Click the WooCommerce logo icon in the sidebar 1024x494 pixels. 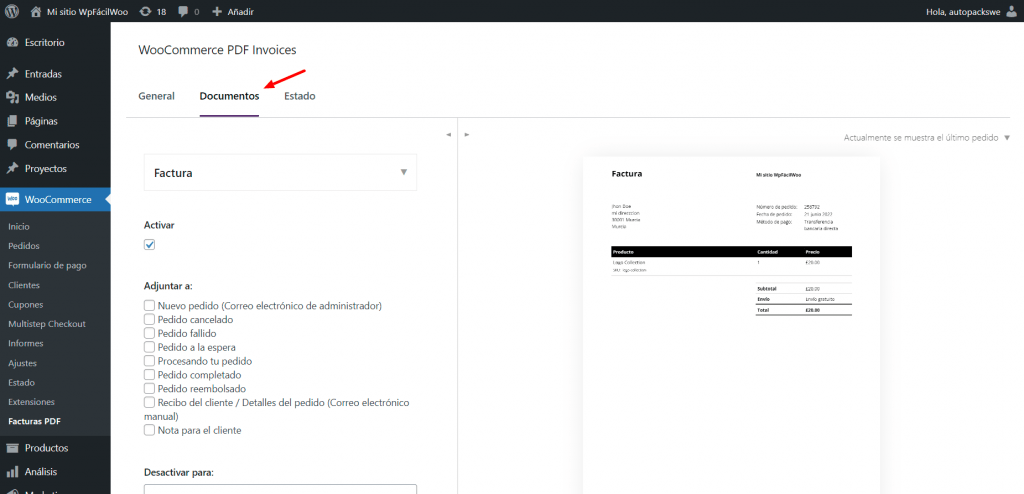pyautogui.click(x=12, y=199)
